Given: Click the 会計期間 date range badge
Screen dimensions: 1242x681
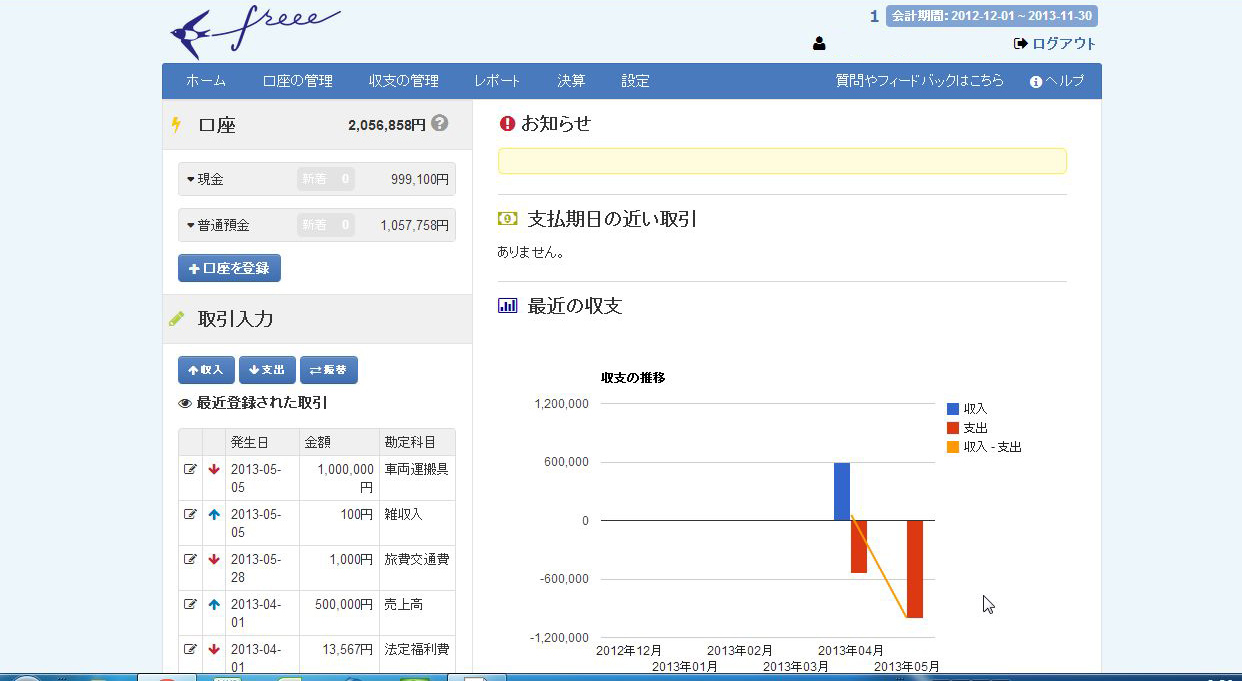Looking at the screenshot, I should click(992, 16).
